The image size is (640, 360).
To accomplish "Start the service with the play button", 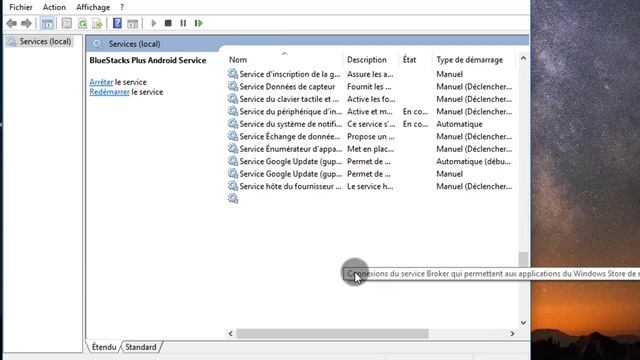I will [153, 23].
